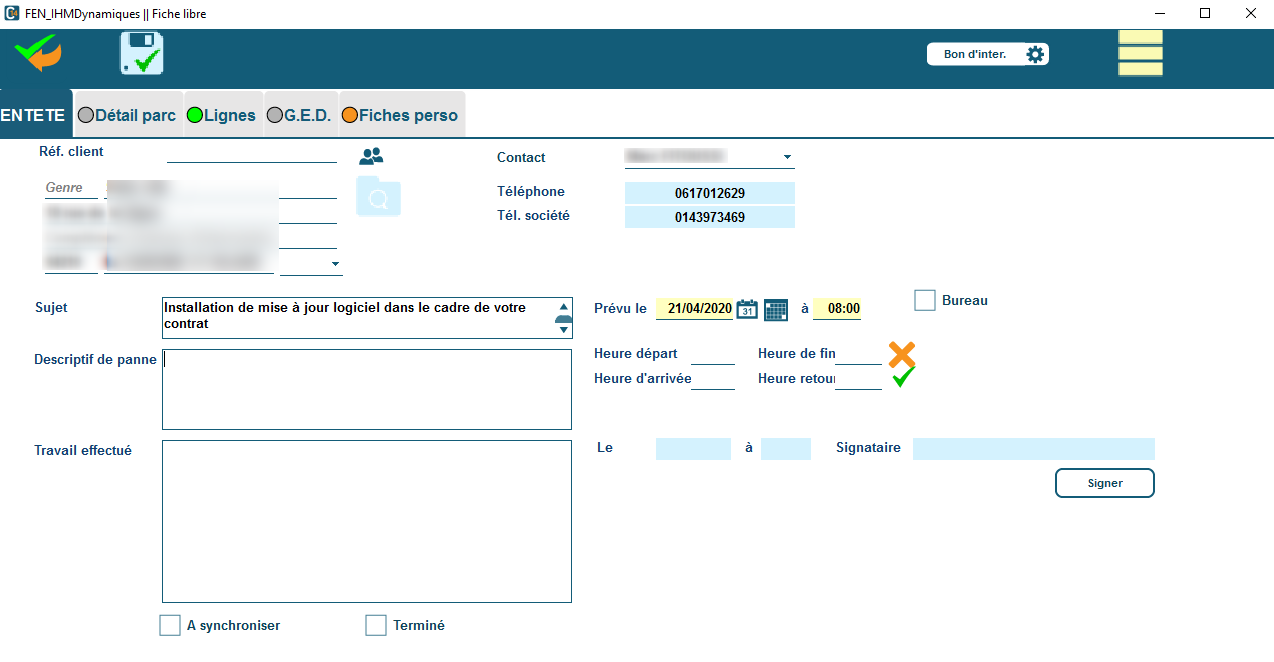This screenshot has width=1274, height=662.
Task: Switch to the Lignes tab
Action: pyautogui.click(x=221, y=115)
